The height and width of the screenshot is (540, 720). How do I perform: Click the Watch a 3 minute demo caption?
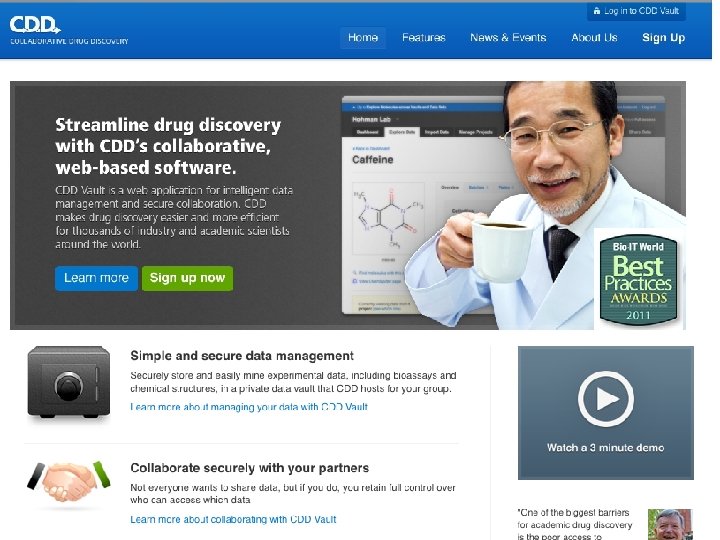pos(606,448)
